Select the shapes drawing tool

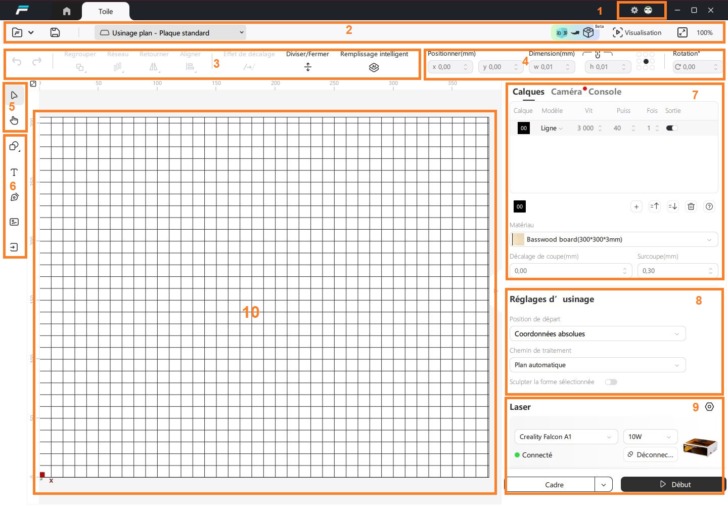(x=14, y=146)
